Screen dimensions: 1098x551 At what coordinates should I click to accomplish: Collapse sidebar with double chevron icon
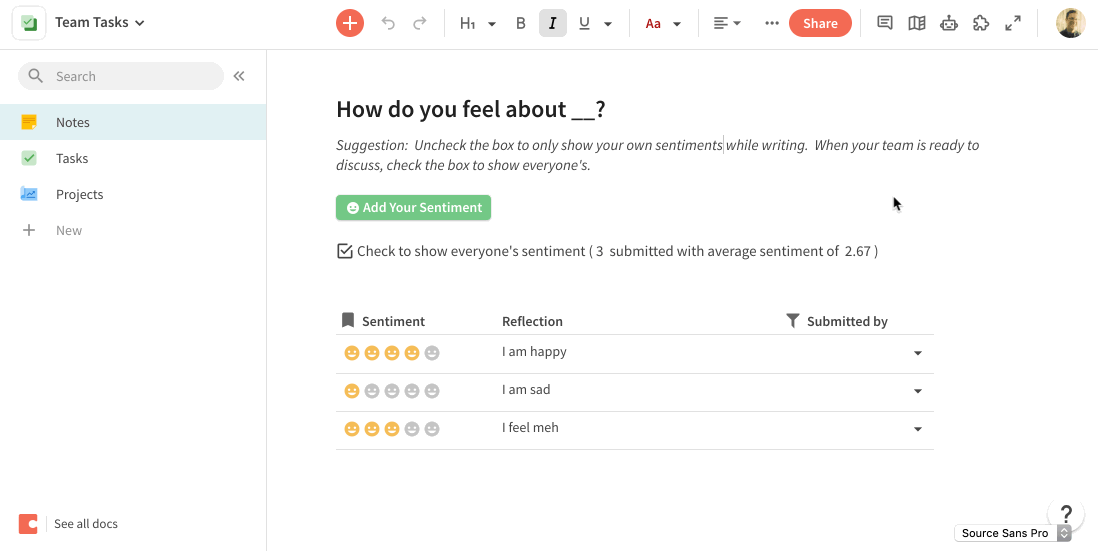coord(239,76)
